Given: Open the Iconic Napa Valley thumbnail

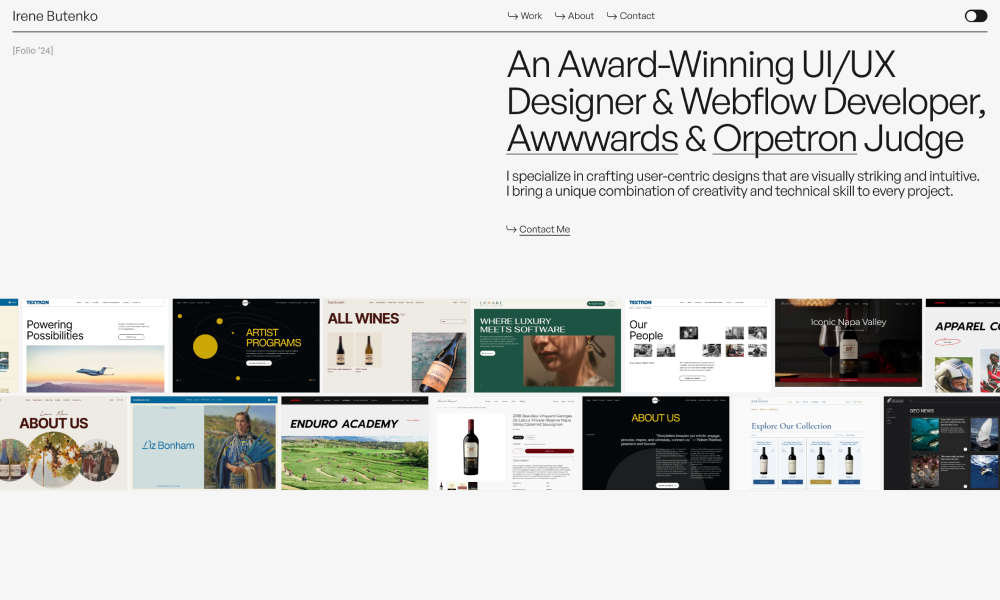Looking at the screenshot, I should tap(848, 345).
